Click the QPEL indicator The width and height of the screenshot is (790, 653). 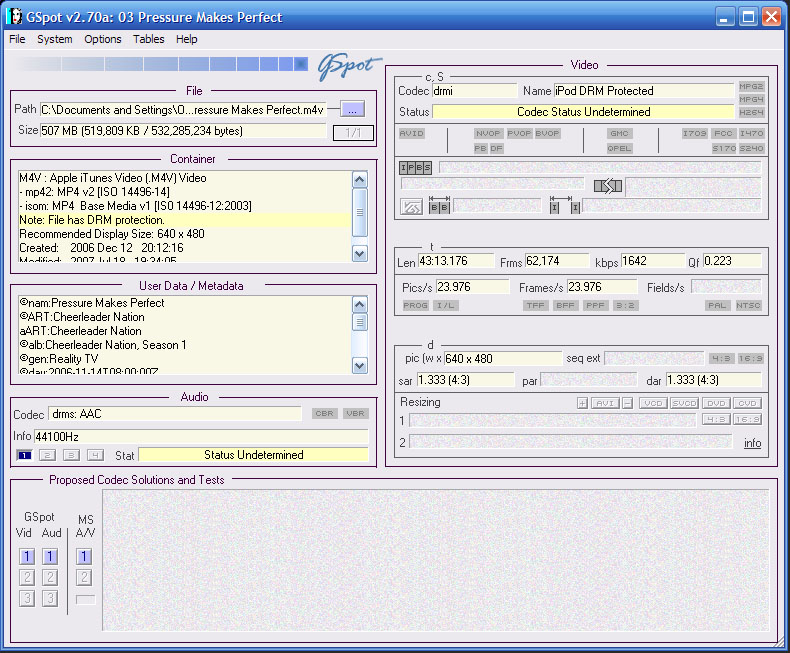[619, 149]
